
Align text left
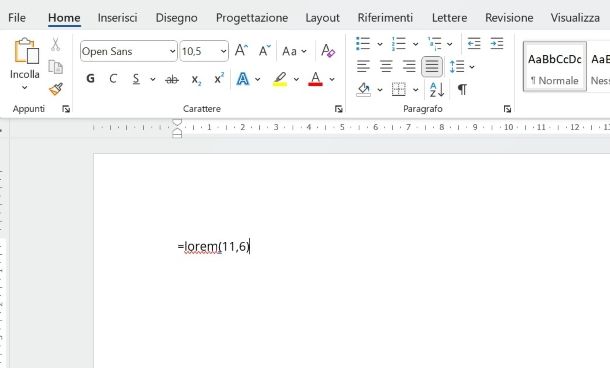pos(363,67)
